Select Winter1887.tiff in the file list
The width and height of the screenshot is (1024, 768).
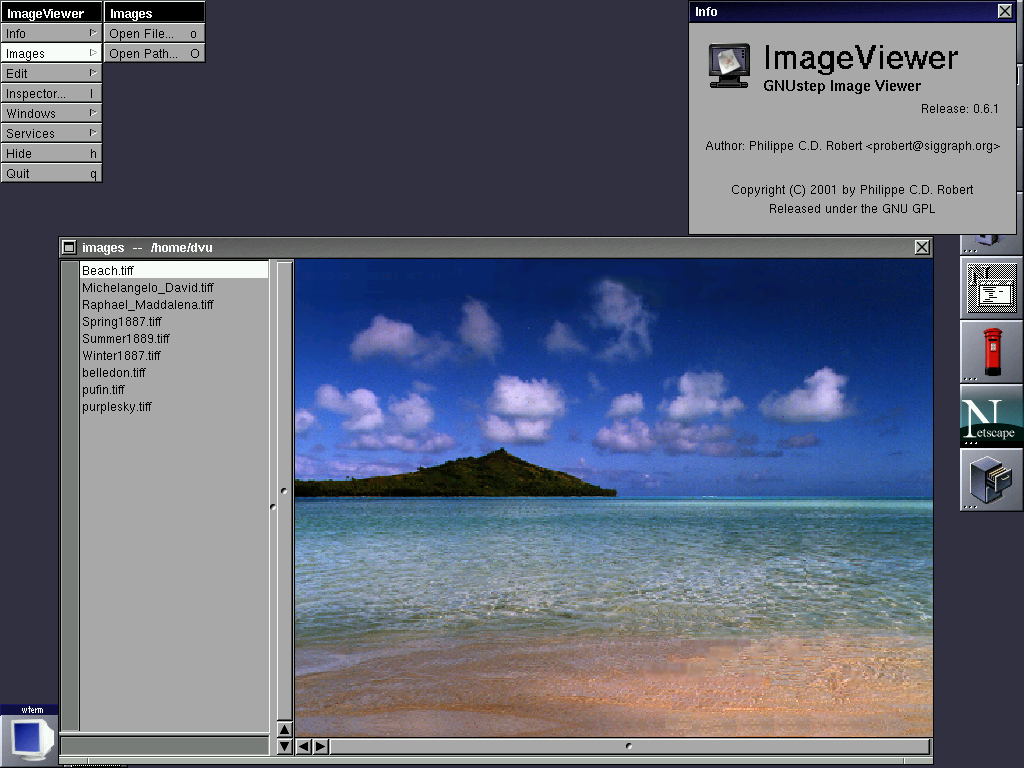pyautogui.click(x=121, y=355)
